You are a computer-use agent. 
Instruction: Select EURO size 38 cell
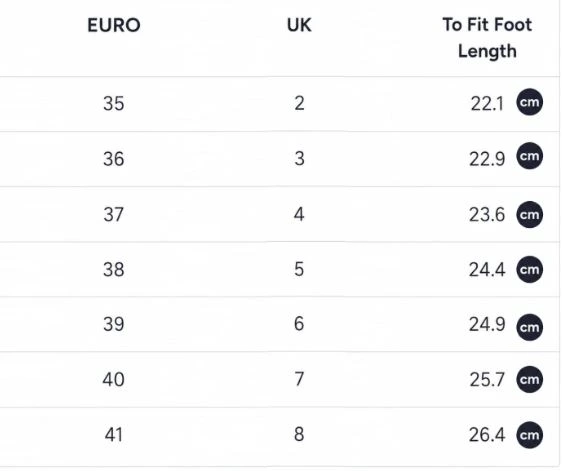click(x=114, y=270)
